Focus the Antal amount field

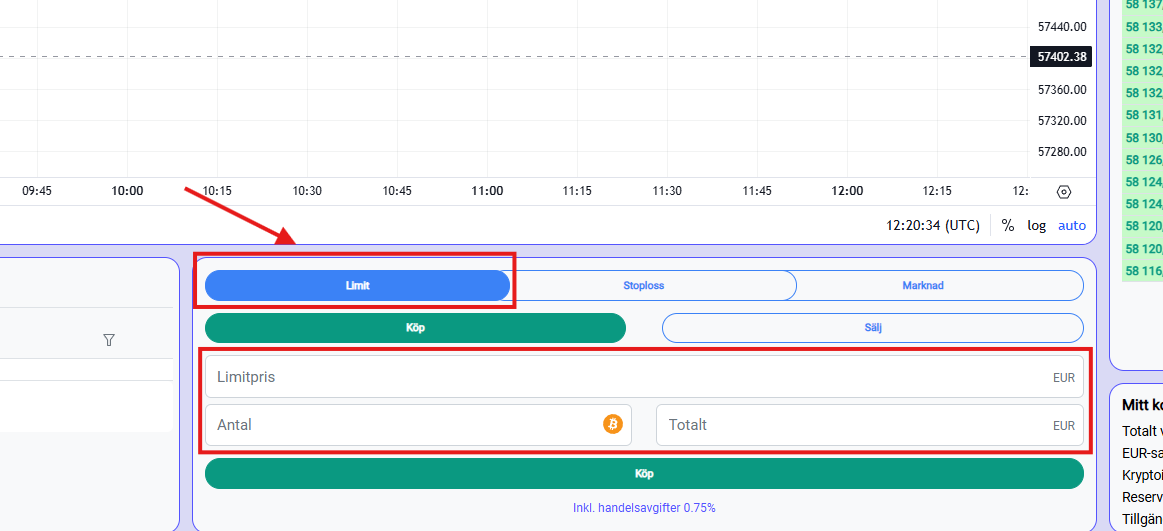pos(418,425)
